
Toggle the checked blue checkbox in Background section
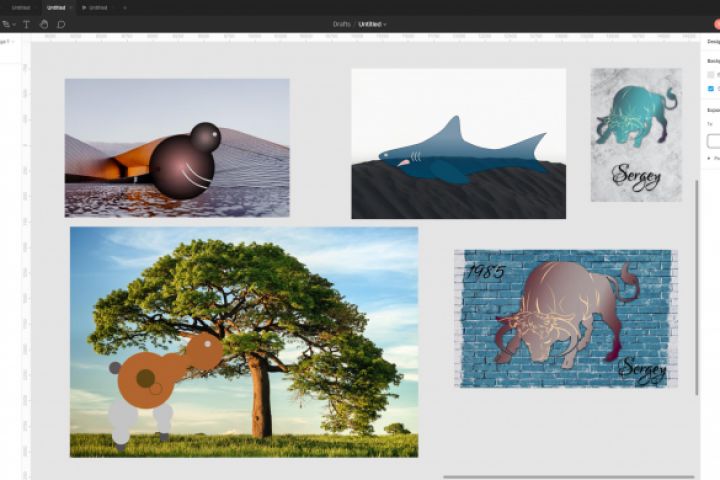coord(711,88)
